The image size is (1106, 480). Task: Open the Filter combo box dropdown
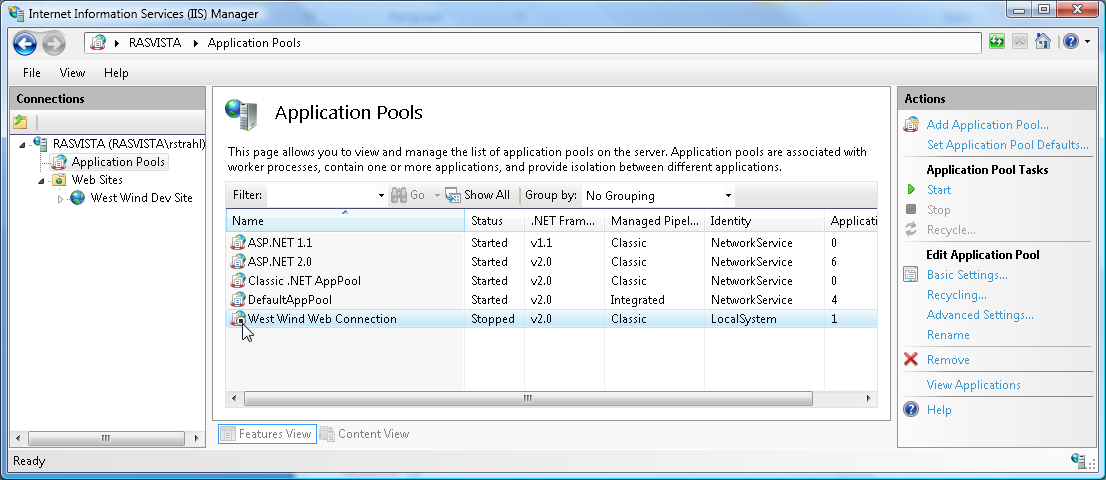(381, 196)
